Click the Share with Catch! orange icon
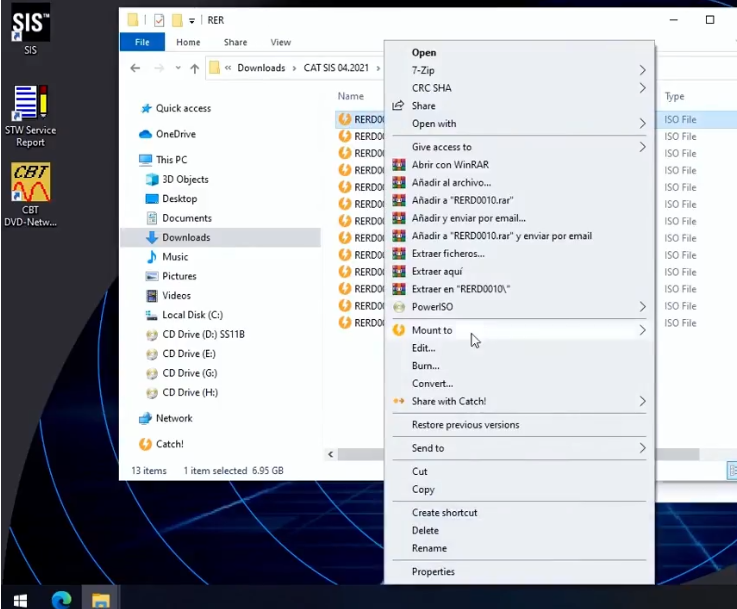737x609 pixels. coord(399,401)
